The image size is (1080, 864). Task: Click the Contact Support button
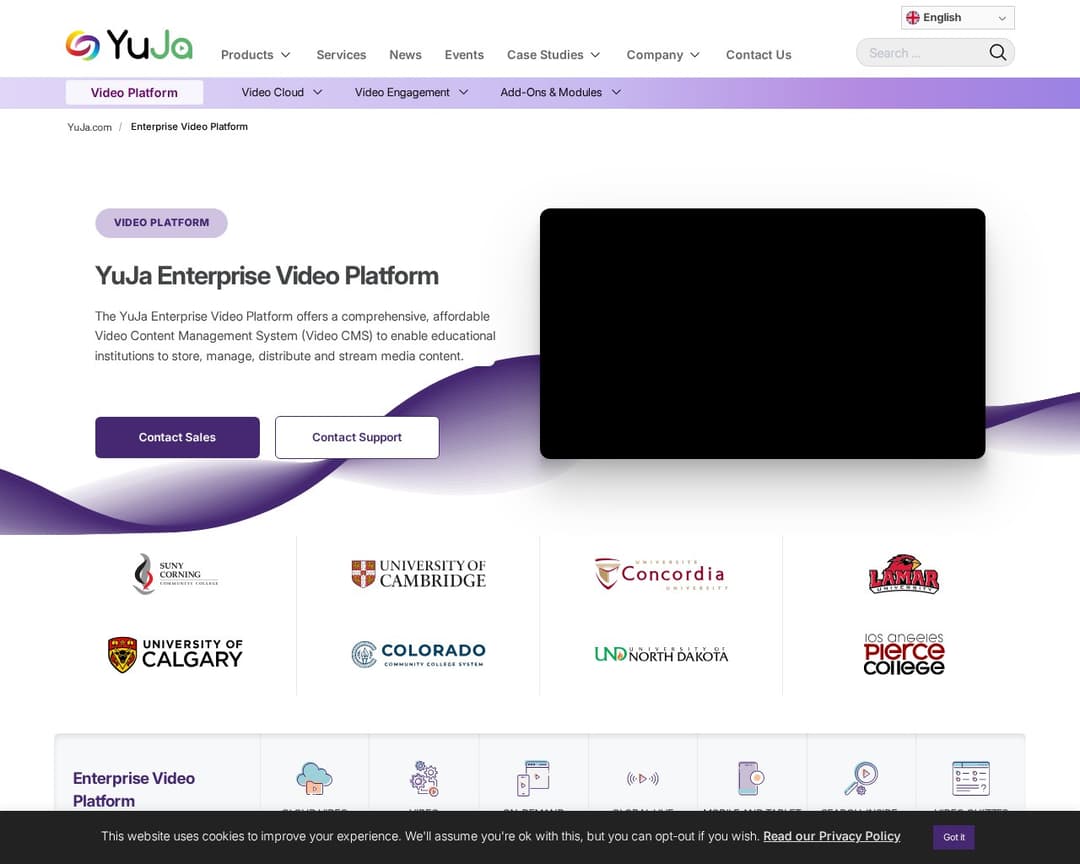pyautogui.click(x=357, y=438)
